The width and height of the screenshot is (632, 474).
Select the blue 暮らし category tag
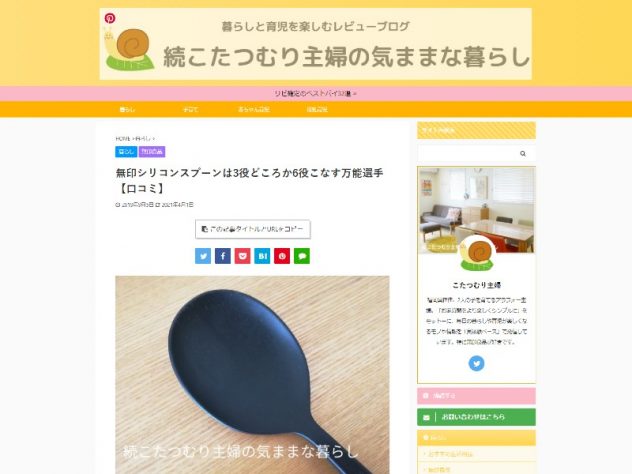tap(126, 152)
